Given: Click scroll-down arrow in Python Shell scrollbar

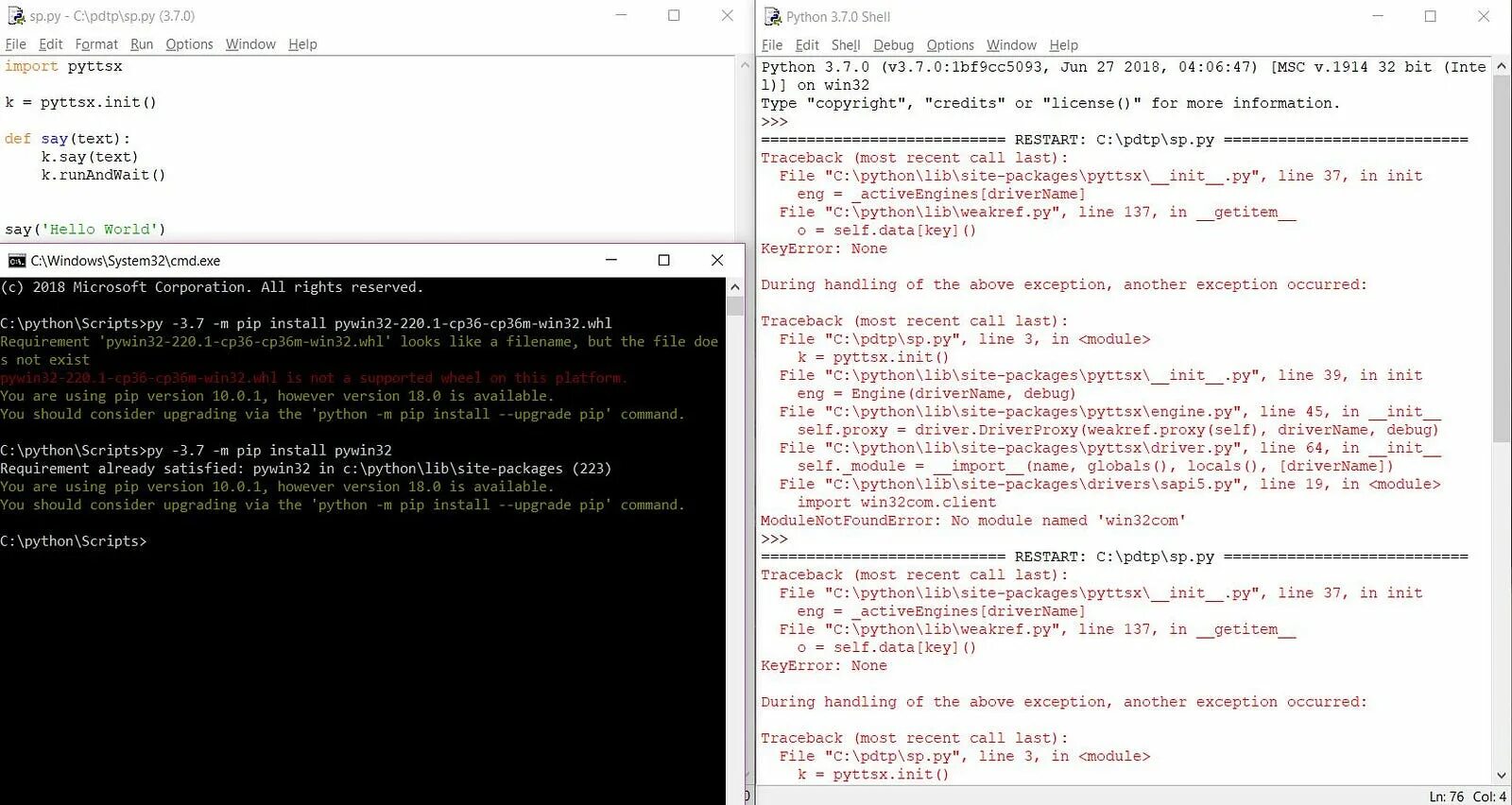Looking at the screenshot, I should (x=1502, y=776).
